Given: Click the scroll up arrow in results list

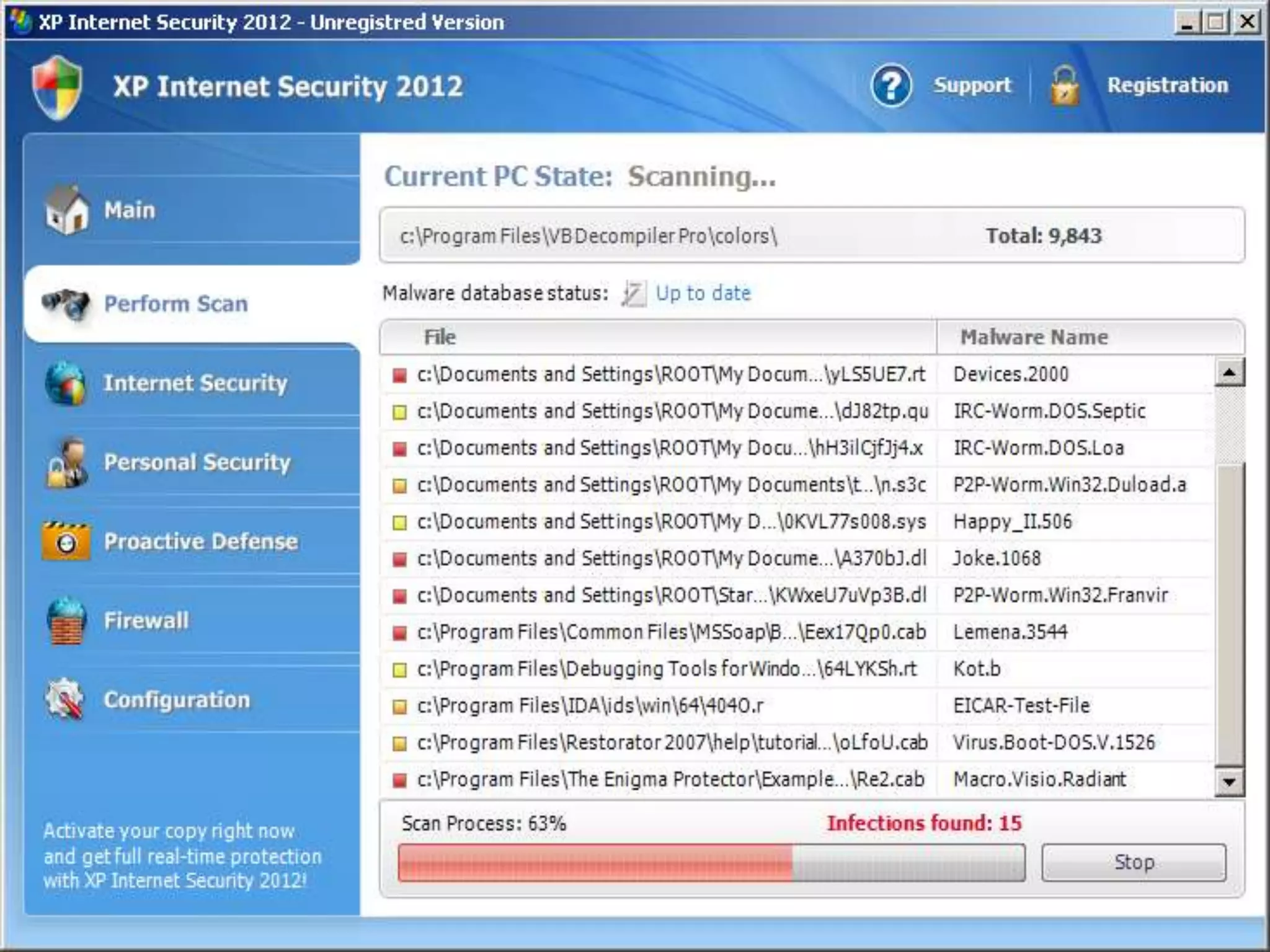Looking at the screenshot, I should click(1229, 372).
